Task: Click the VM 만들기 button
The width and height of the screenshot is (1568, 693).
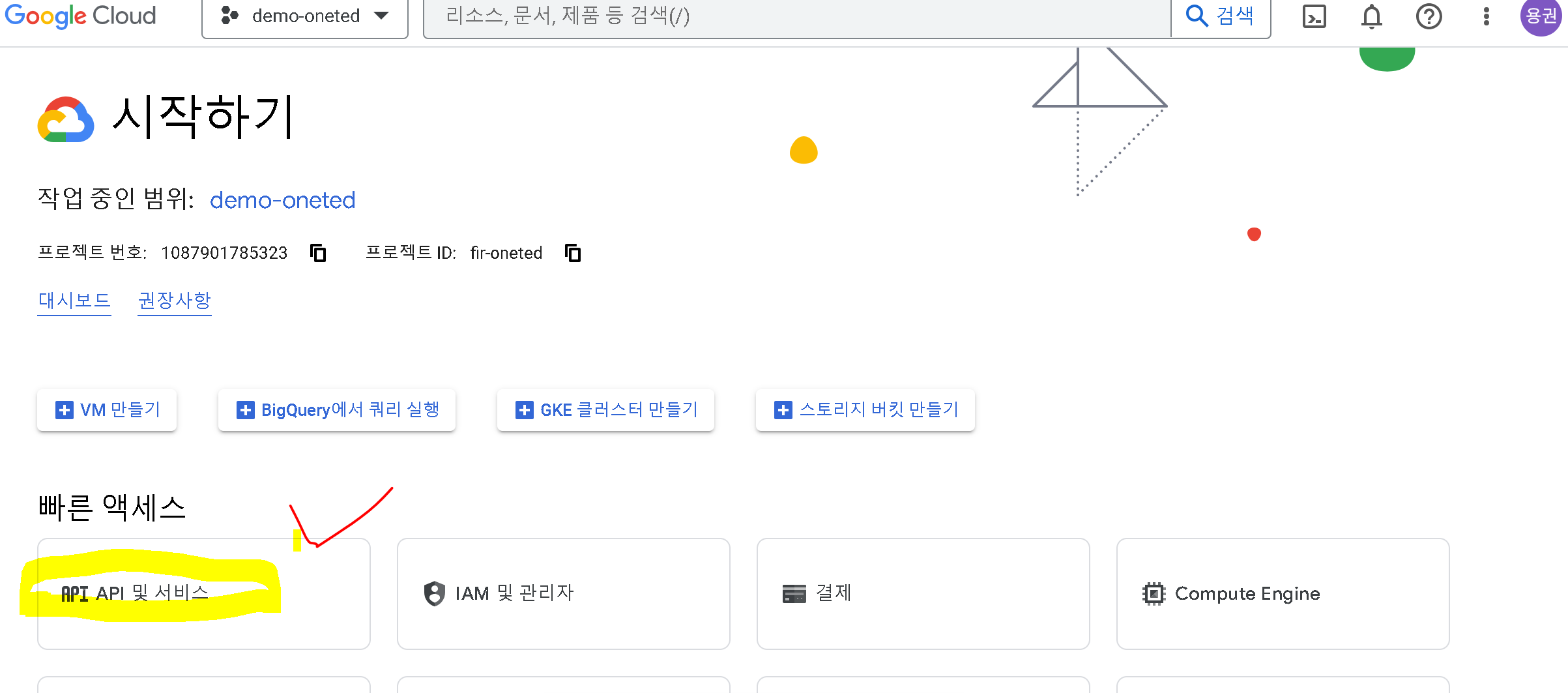Action: coord(107,410)
